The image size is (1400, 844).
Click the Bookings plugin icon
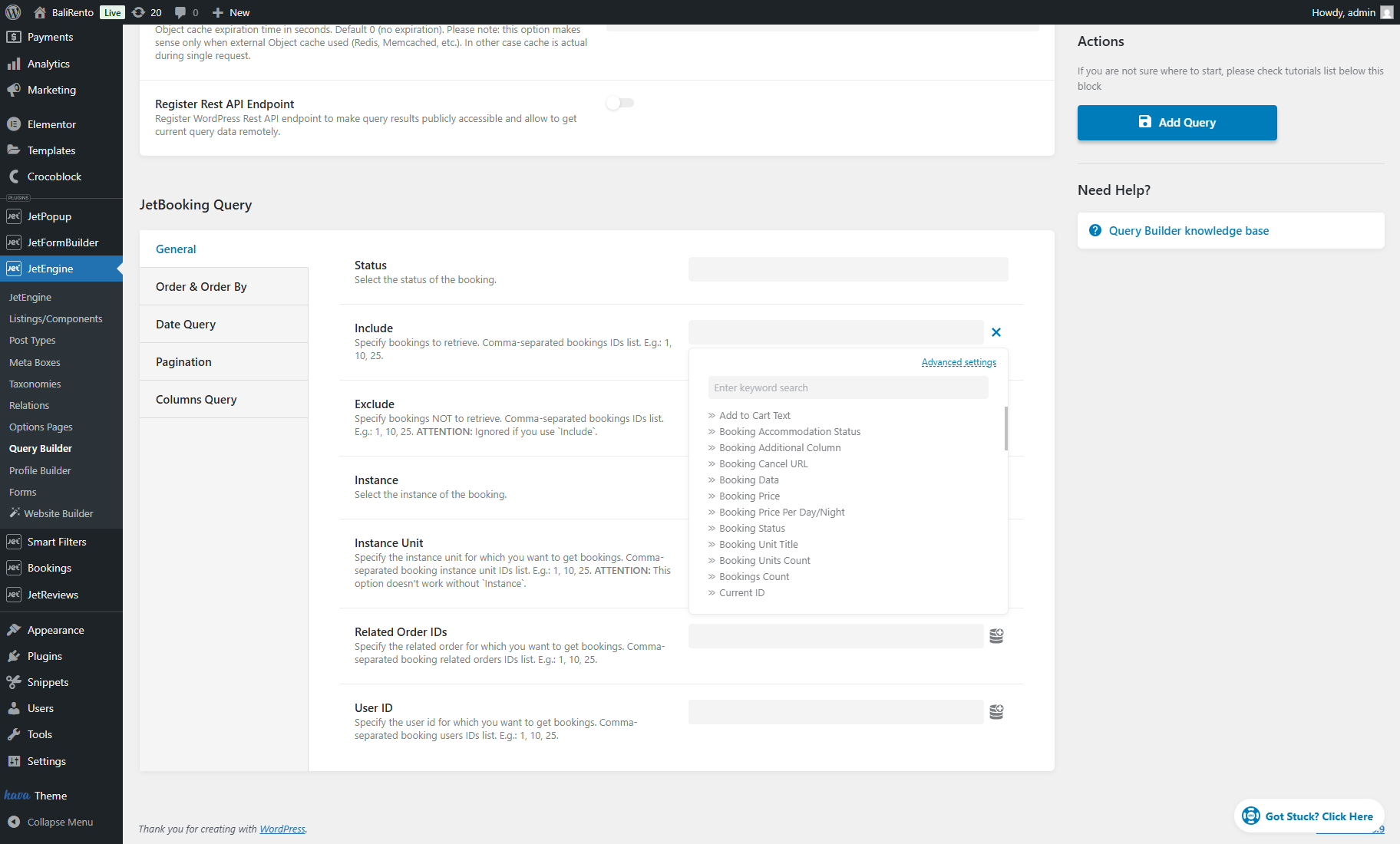(14, 568)
